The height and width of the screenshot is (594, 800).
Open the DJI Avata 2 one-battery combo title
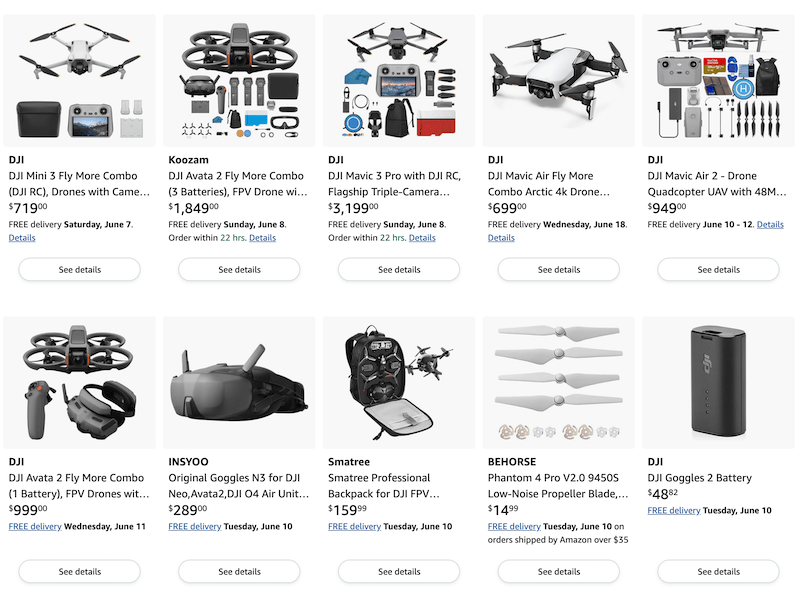79,486
